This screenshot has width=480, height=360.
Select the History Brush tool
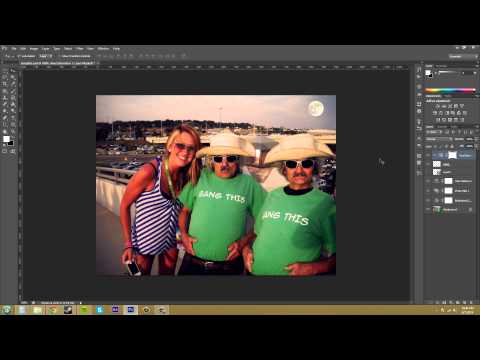13,98
